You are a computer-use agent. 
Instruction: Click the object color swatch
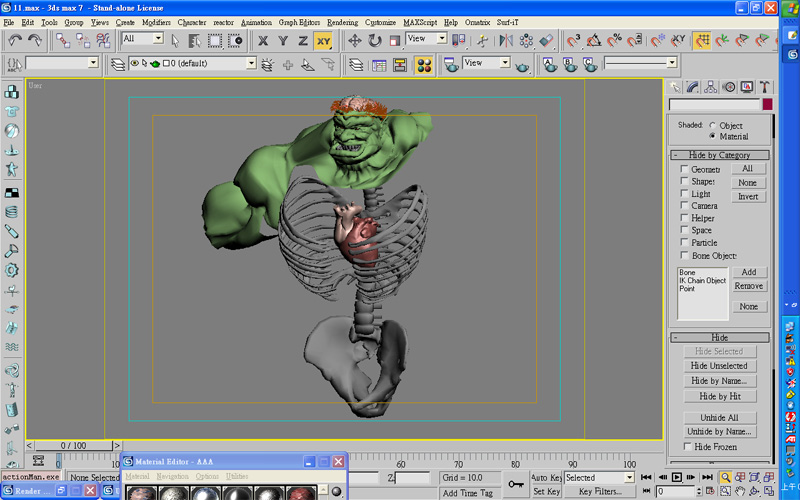[x=767, y=104]
